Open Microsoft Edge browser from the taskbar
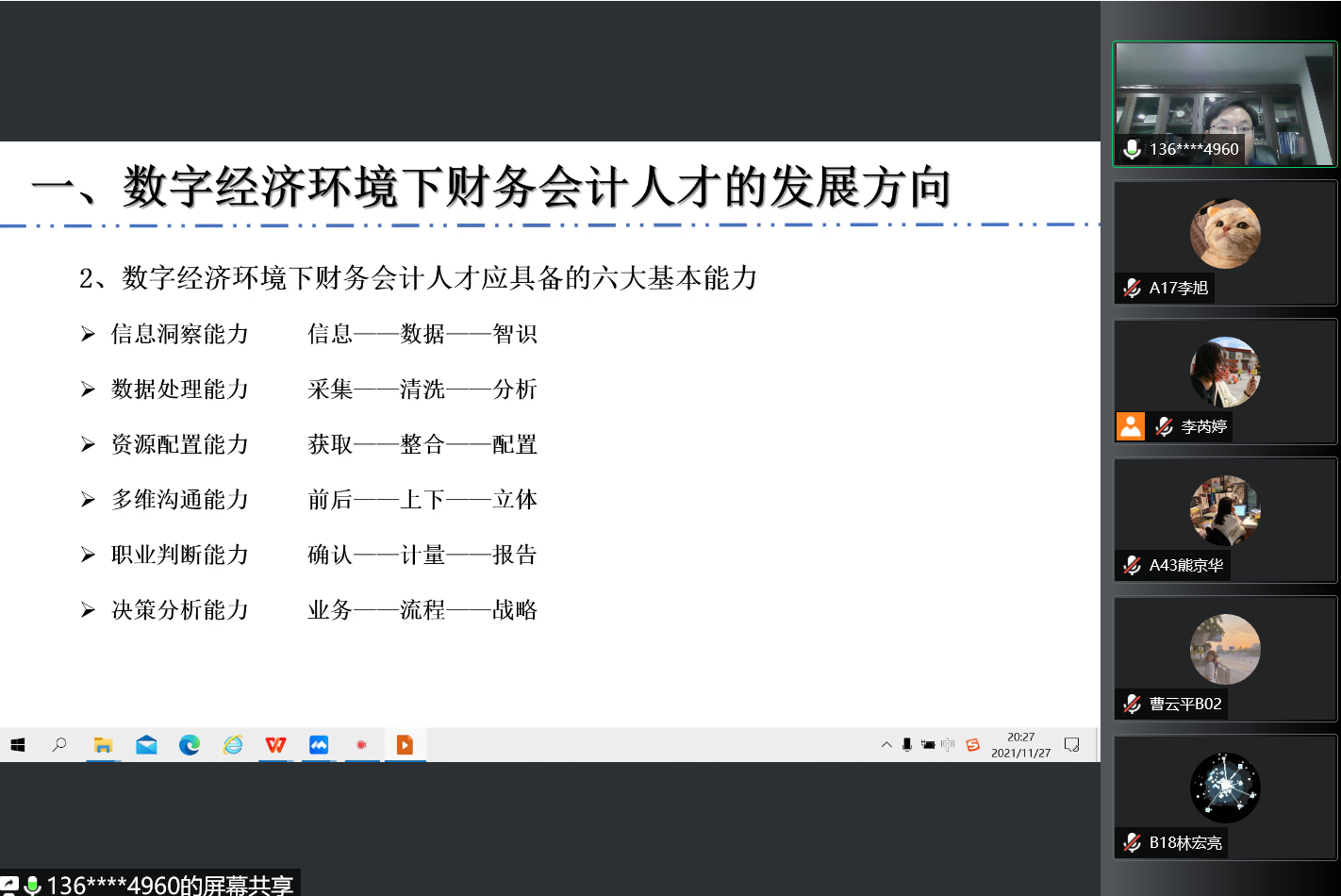Screen dimensions: 1341x896 point(190,745)
